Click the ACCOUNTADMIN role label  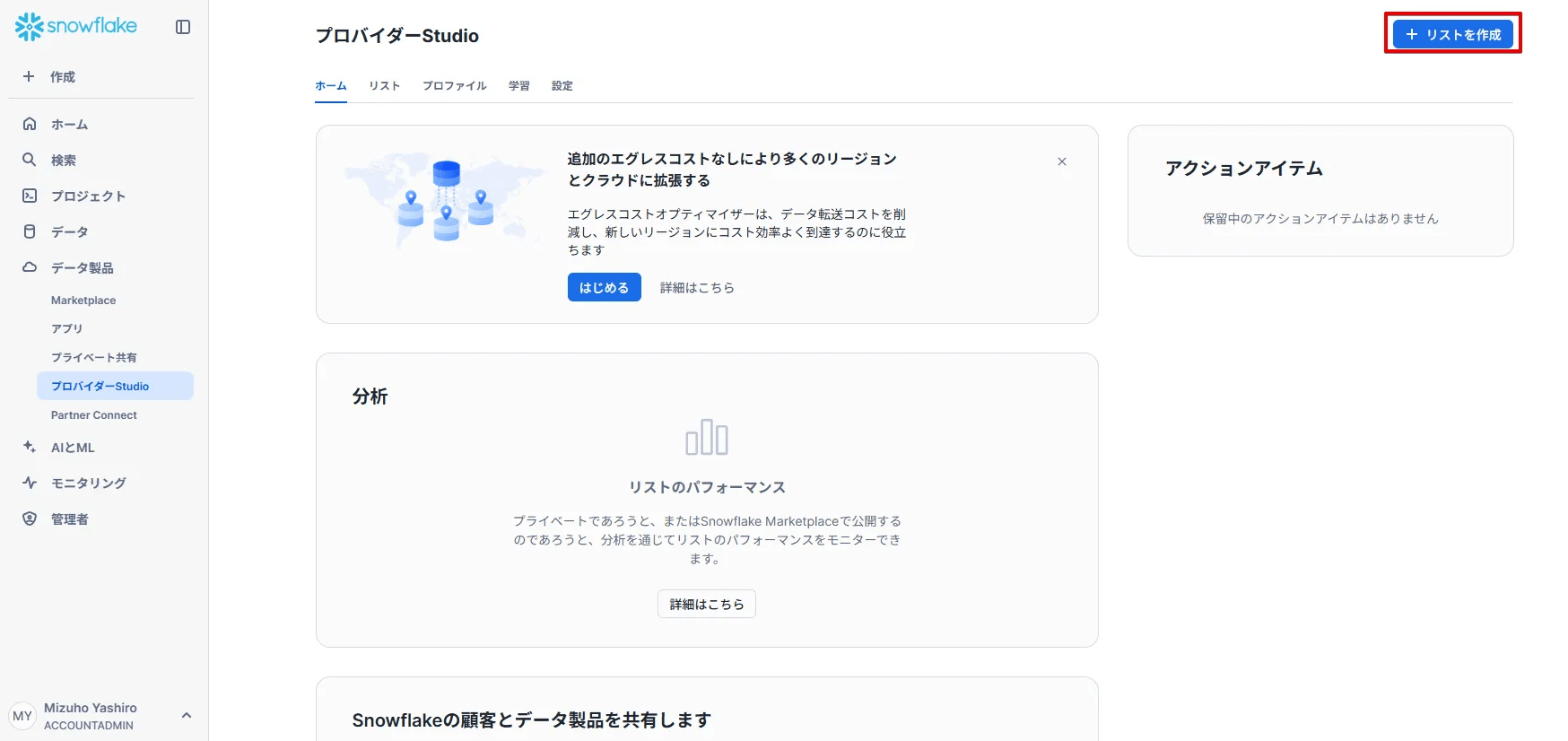[89, 725]
